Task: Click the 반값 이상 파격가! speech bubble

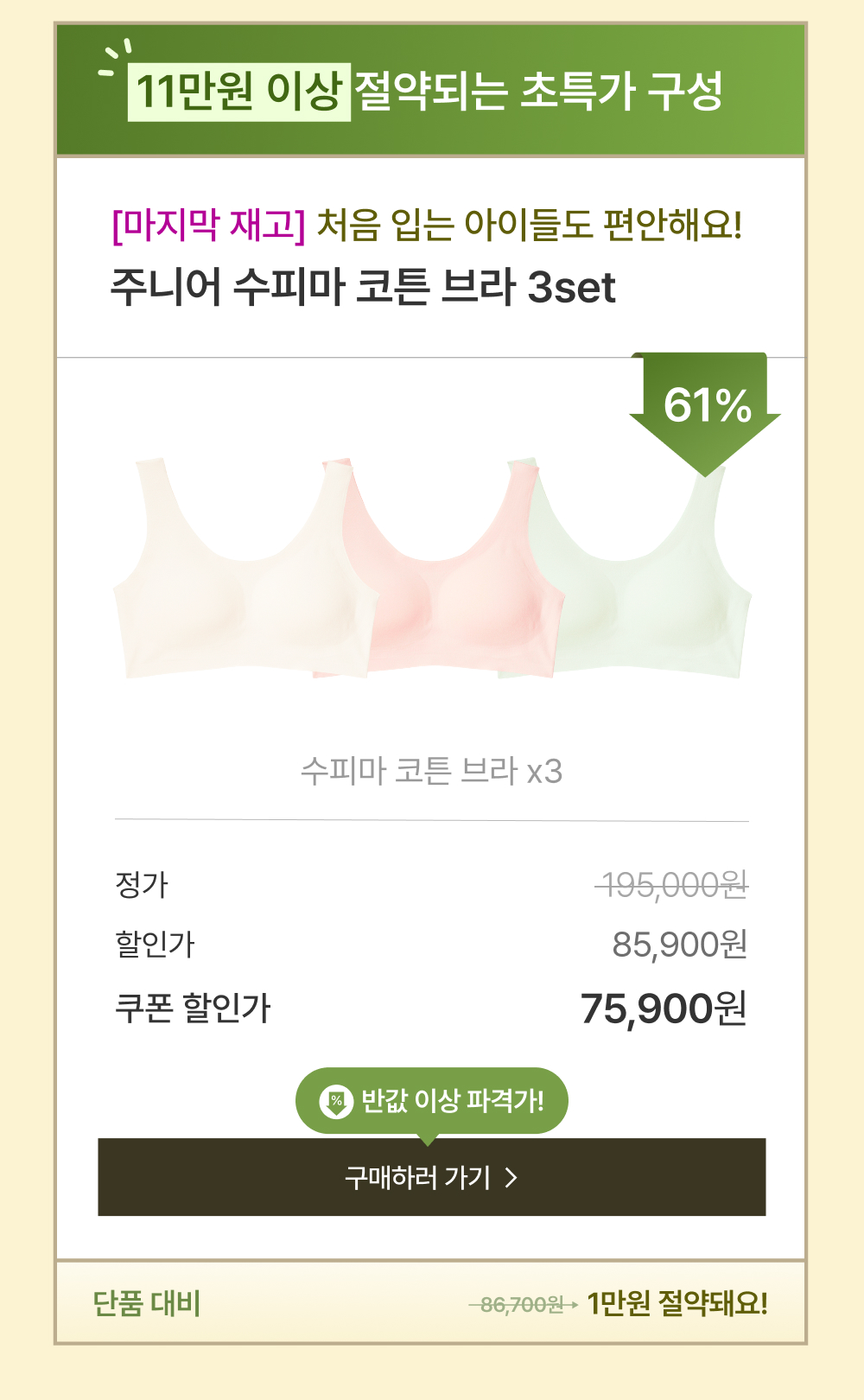Action: pyautogui.click(x=432, y=1101)
